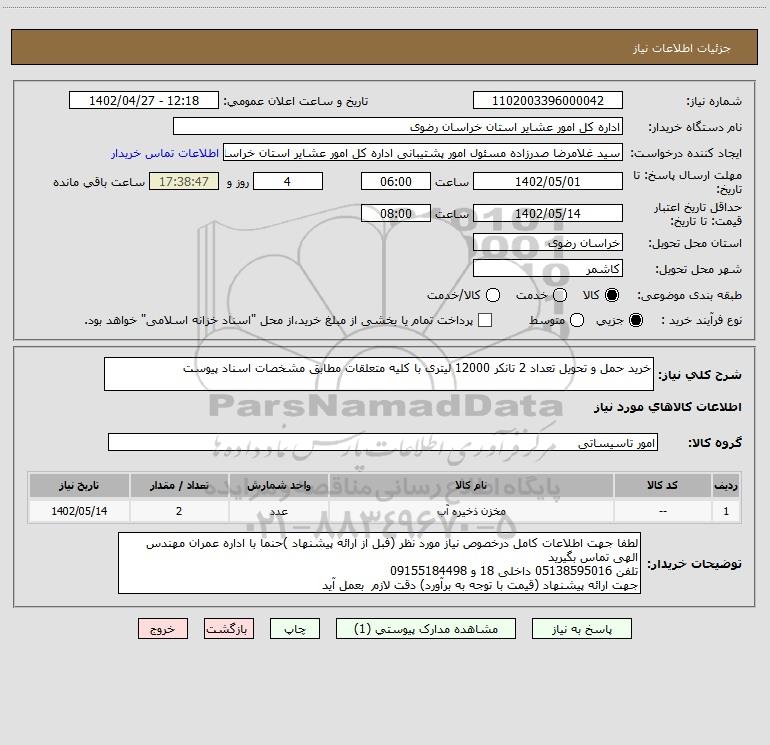770x745 pixels.
Task: Click the گروه کالا field امور تاسیساتی
Action: [383, 442]
